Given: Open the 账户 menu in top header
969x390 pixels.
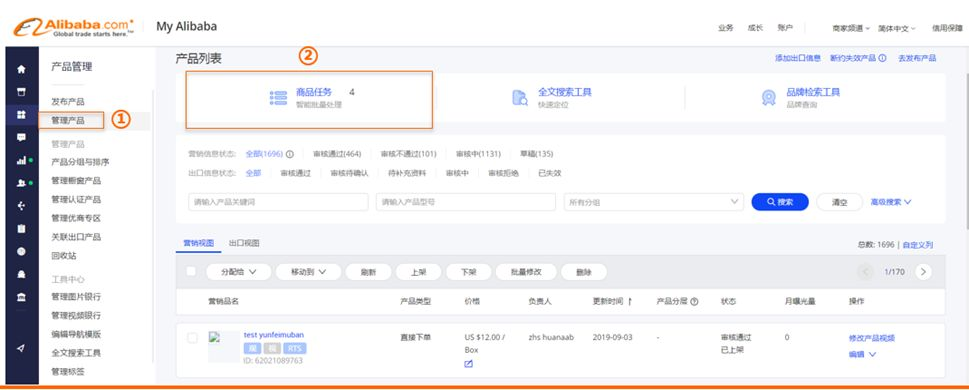Looking at the screenshot, I should point(785,28).
